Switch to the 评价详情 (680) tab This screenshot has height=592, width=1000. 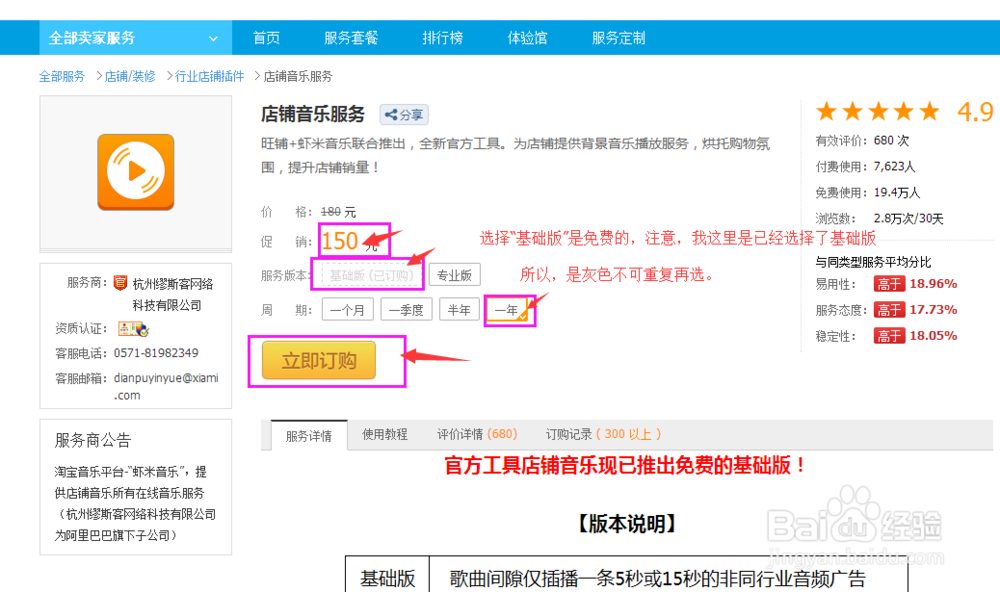click(x=477, y=434)
